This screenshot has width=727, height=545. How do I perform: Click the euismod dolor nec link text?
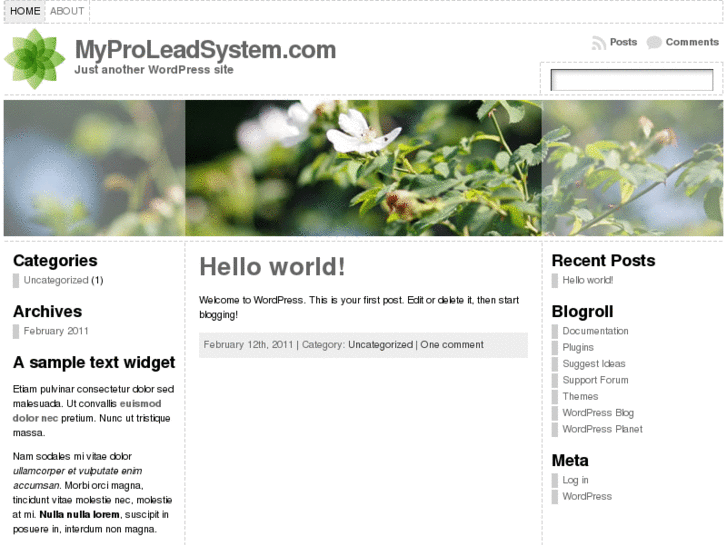tap(87, 411)
